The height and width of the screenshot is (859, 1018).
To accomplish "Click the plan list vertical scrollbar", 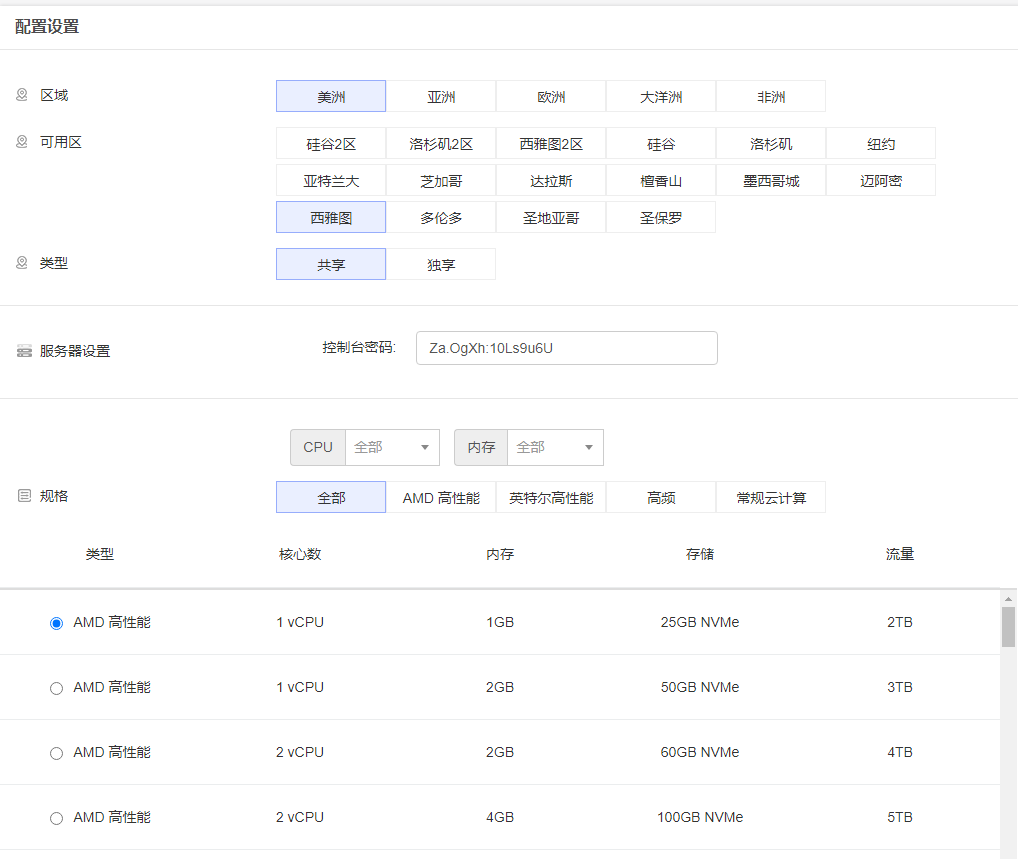I will coord(1008,627).
